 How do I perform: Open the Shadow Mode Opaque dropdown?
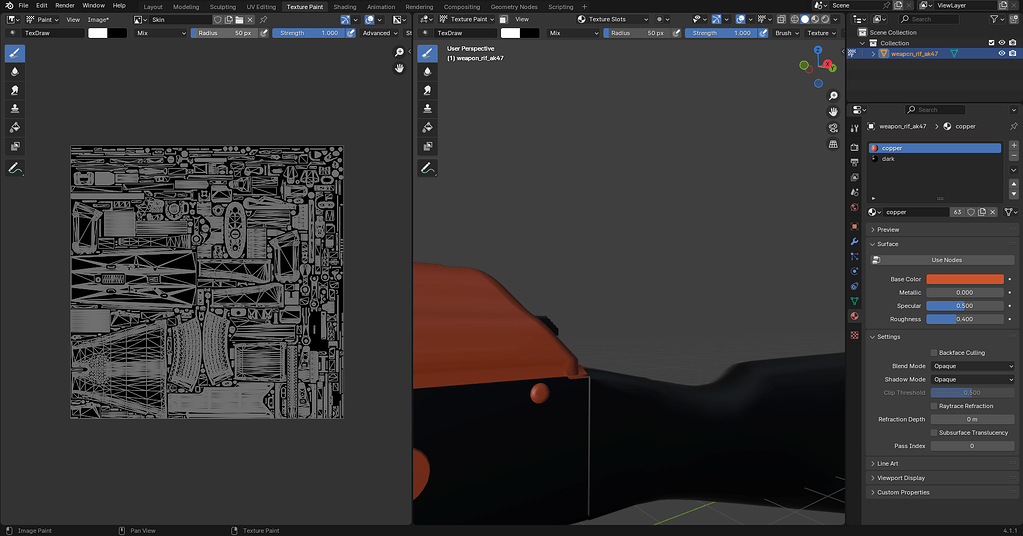click(x=972, y=380)
